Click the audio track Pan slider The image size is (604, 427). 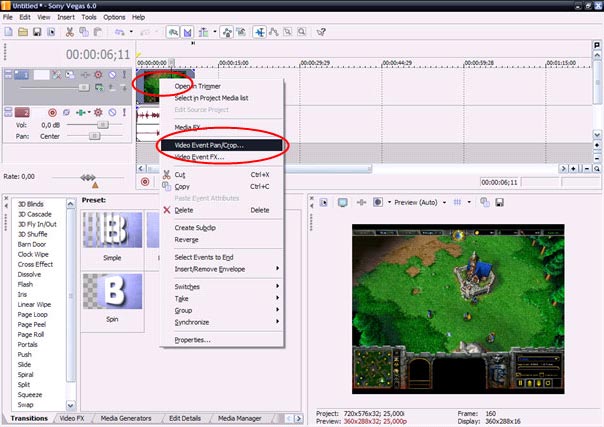[x=96, y=135]
